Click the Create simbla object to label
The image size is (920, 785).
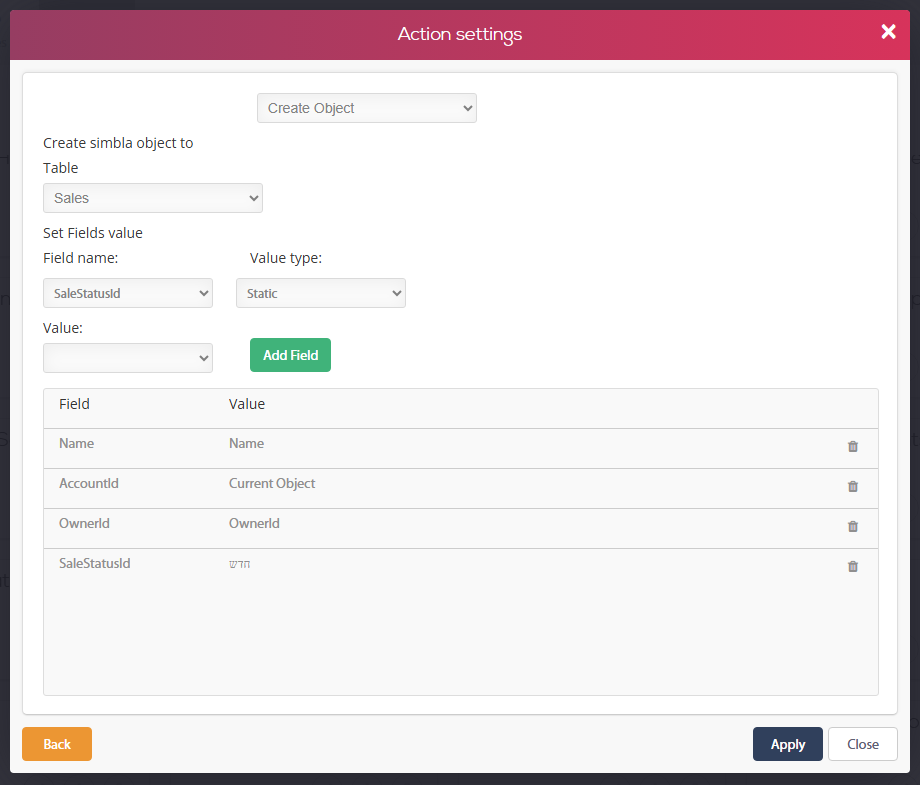click(x=118, y=143)
